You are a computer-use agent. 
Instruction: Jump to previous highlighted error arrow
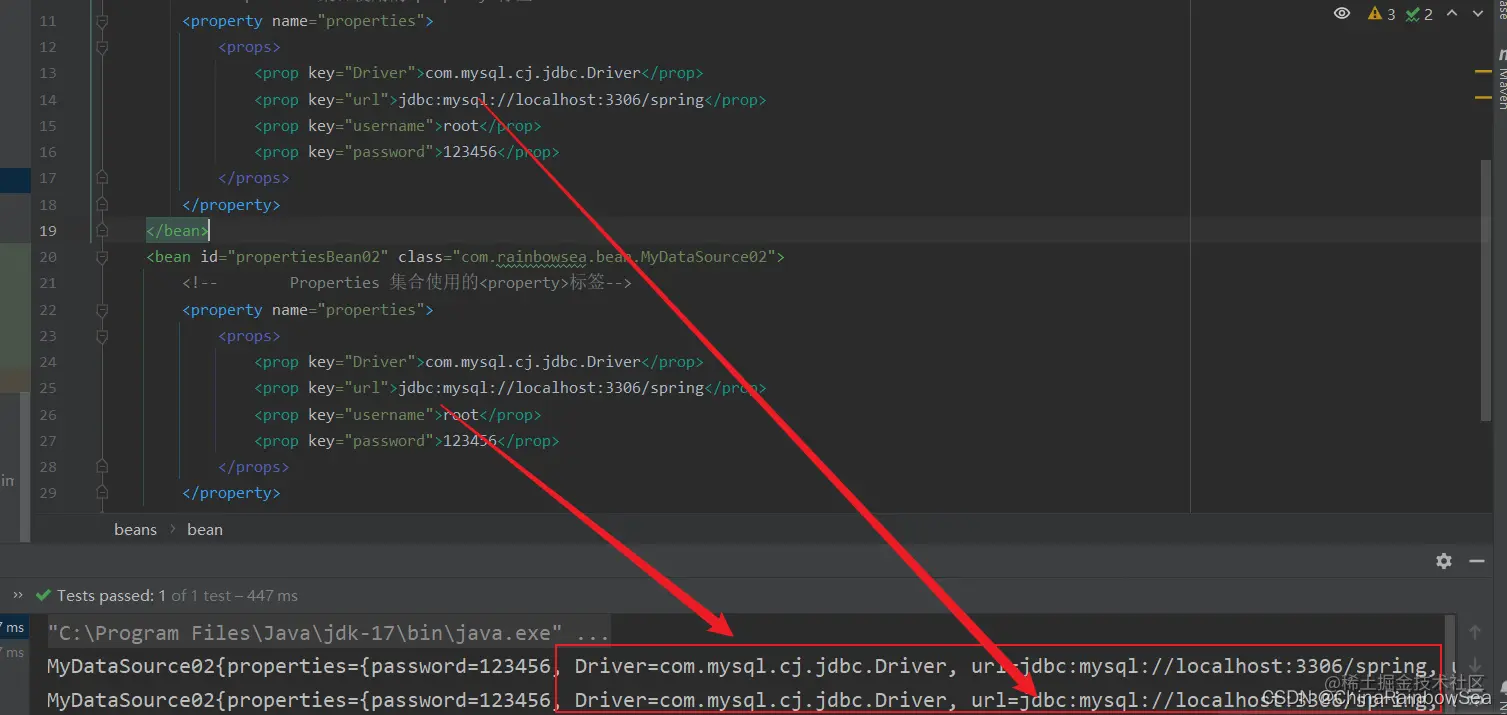(x=1451, y=14)
